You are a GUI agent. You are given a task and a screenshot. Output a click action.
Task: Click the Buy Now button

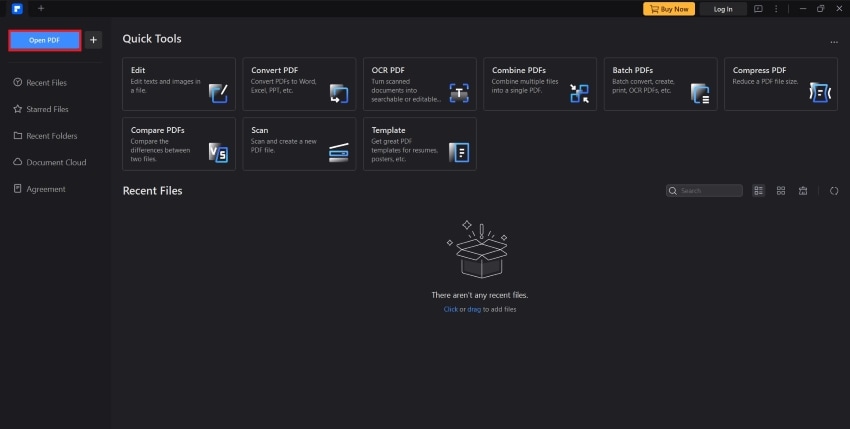tap(669, 9)
